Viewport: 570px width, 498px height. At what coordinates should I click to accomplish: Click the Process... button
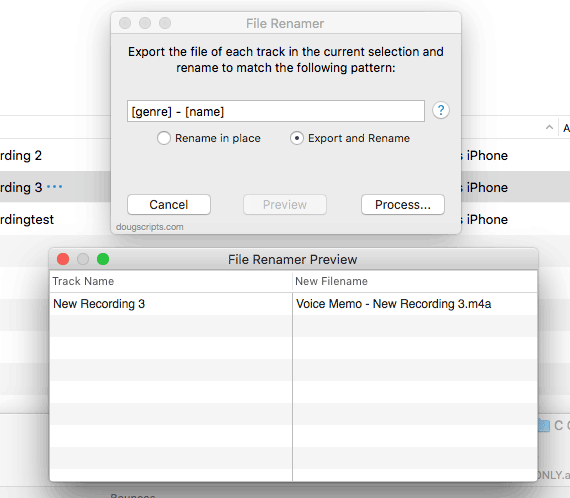coord(403,205)
